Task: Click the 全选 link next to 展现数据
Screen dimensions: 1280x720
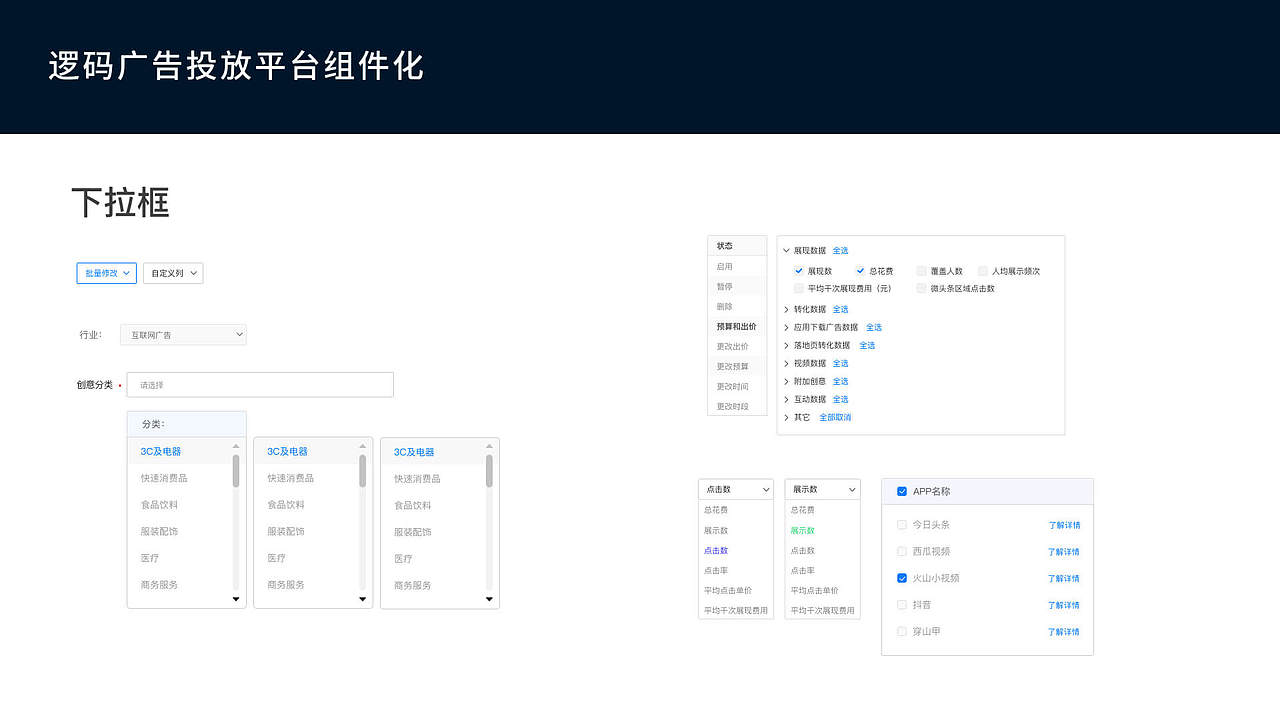Action: 840,250
